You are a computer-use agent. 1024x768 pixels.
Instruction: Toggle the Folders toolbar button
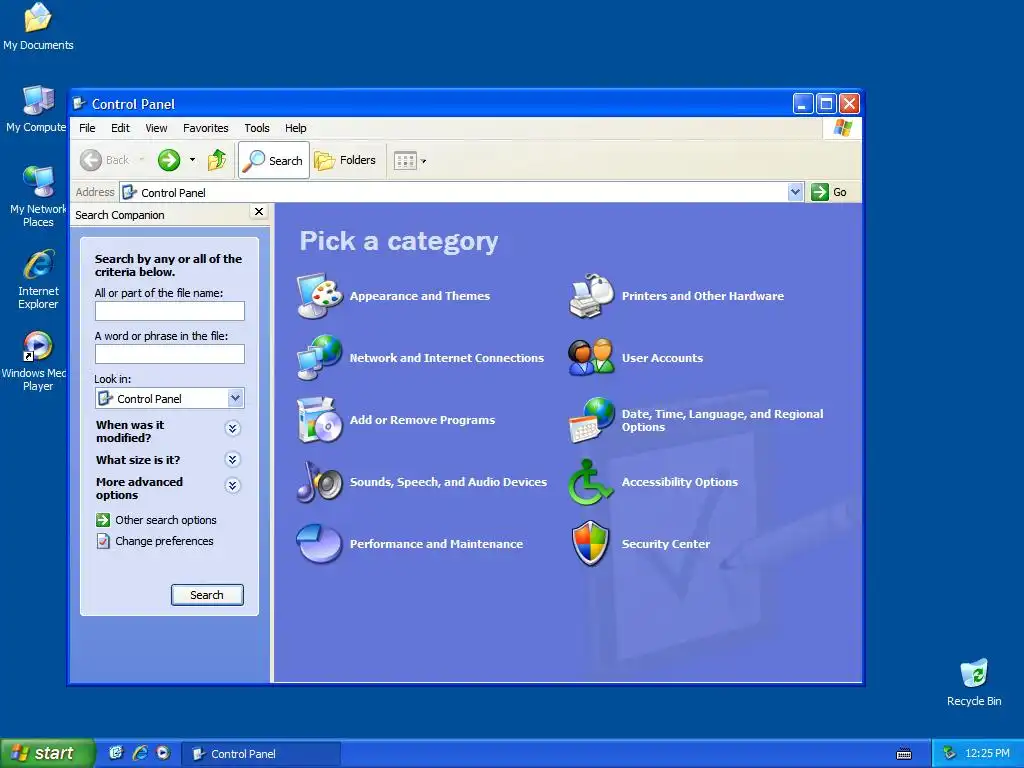345,160
